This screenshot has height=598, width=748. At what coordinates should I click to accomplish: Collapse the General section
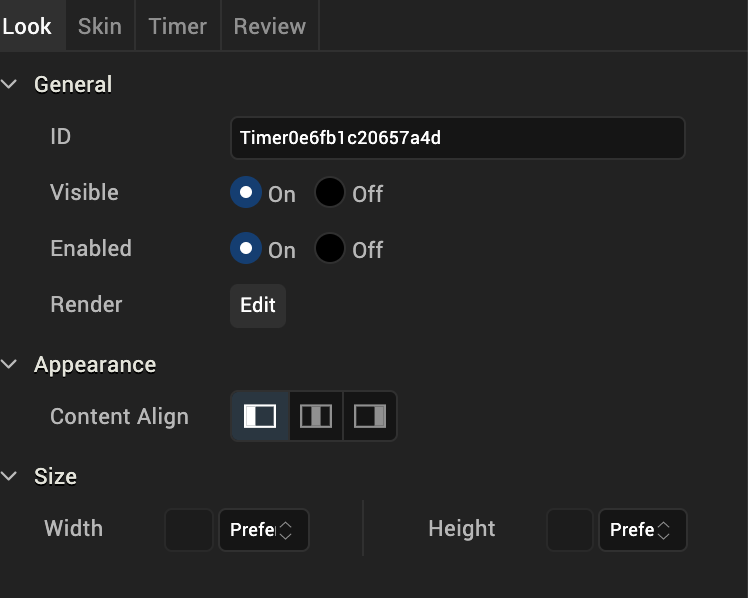coord(11,85)
